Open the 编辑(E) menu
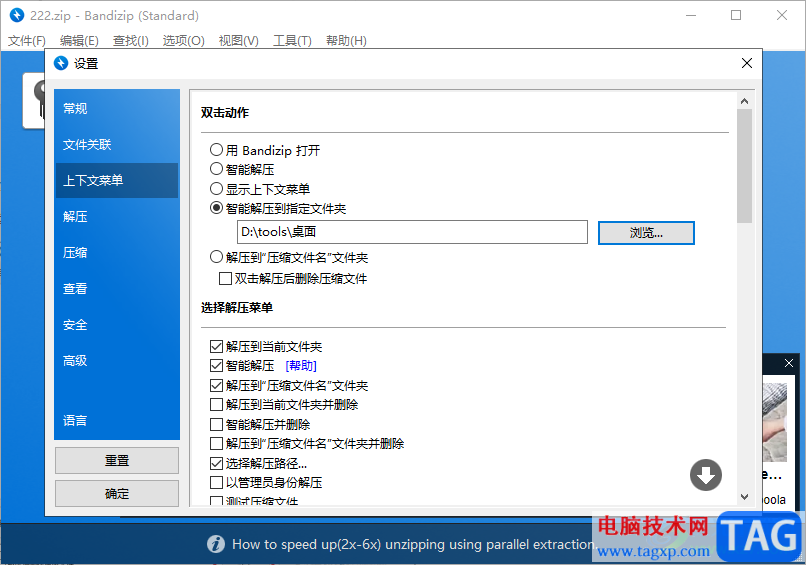Screen dimensions: 806x565 click(x=79, y=41)
